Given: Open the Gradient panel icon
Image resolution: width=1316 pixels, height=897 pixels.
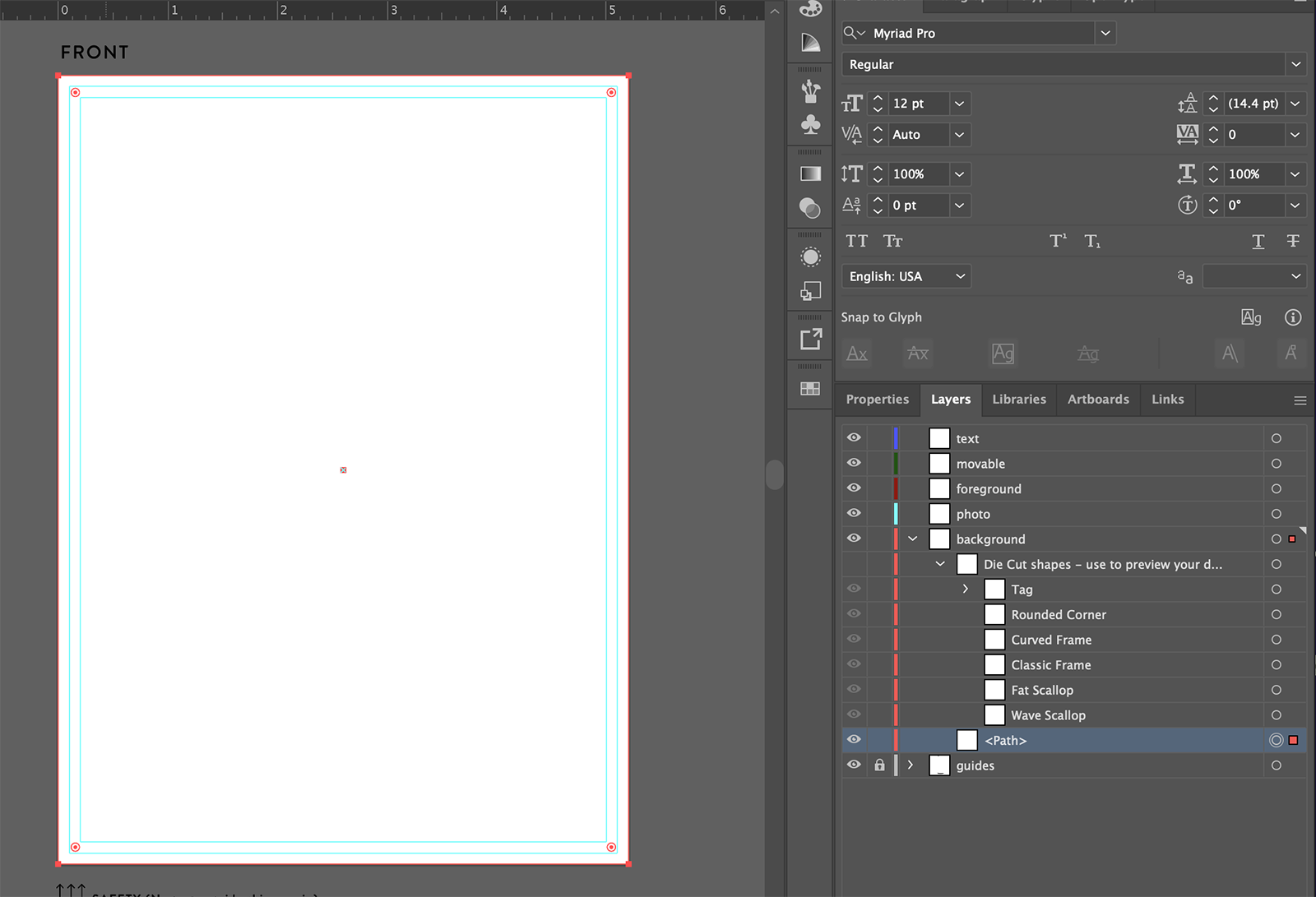Looking at the screenshot, I should 810,173.
